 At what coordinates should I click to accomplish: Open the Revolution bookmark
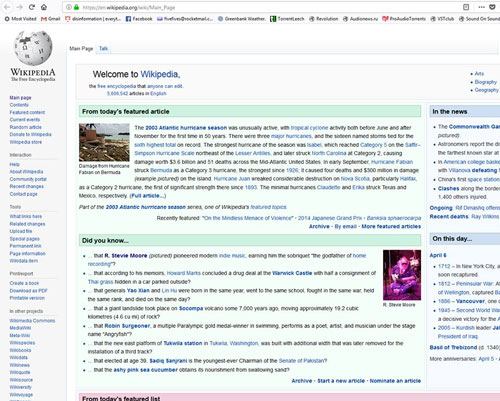[x=323, y=19]
